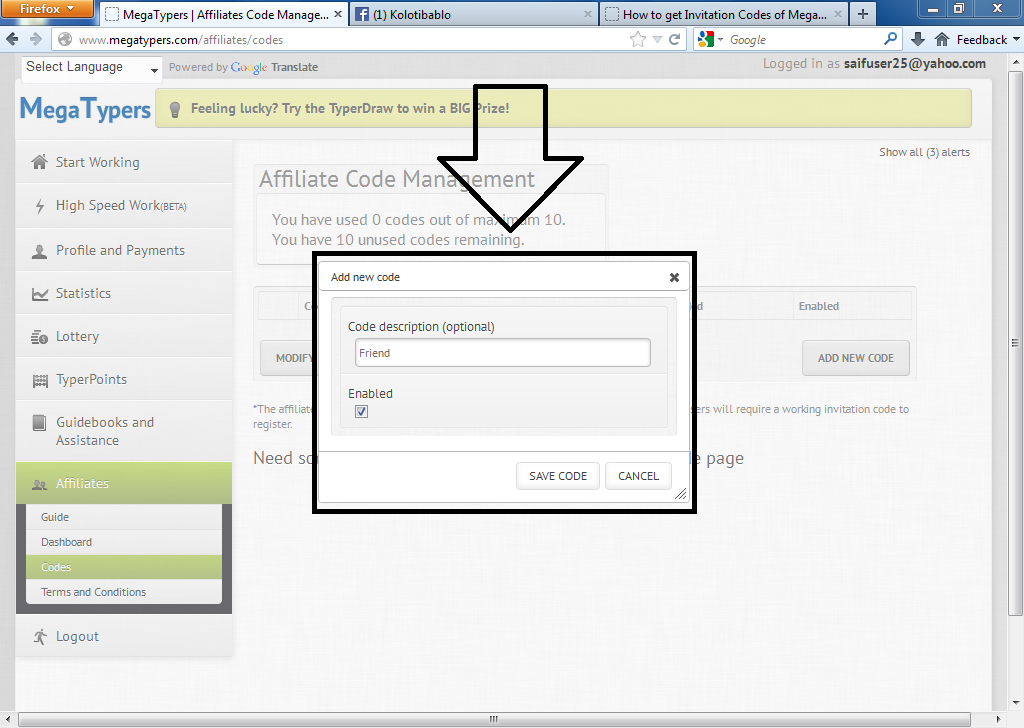Image resolution: width=1024 pixels, height=728 pixels.
Task: Close the Add new code dialog
Action: pyautogui.click(x=675, y=277)
